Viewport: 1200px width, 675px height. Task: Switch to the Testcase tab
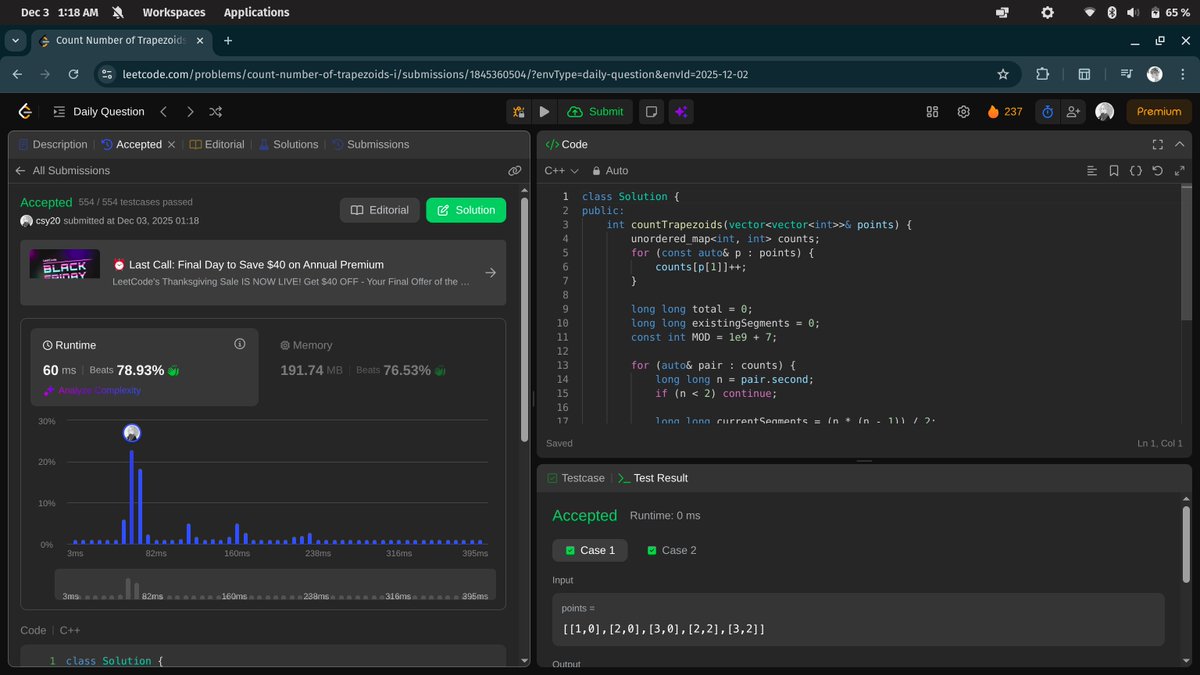[x=576, y=478]
